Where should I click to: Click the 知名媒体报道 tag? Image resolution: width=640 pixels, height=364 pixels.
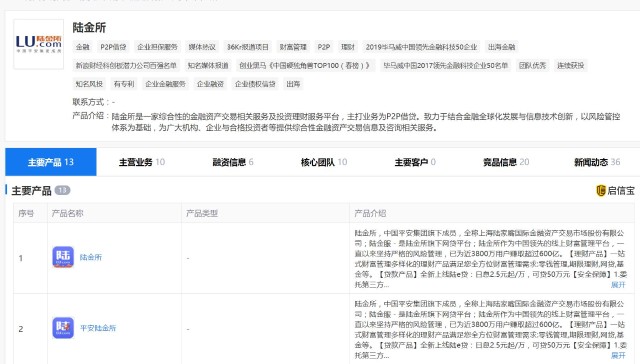coord(208,65)
